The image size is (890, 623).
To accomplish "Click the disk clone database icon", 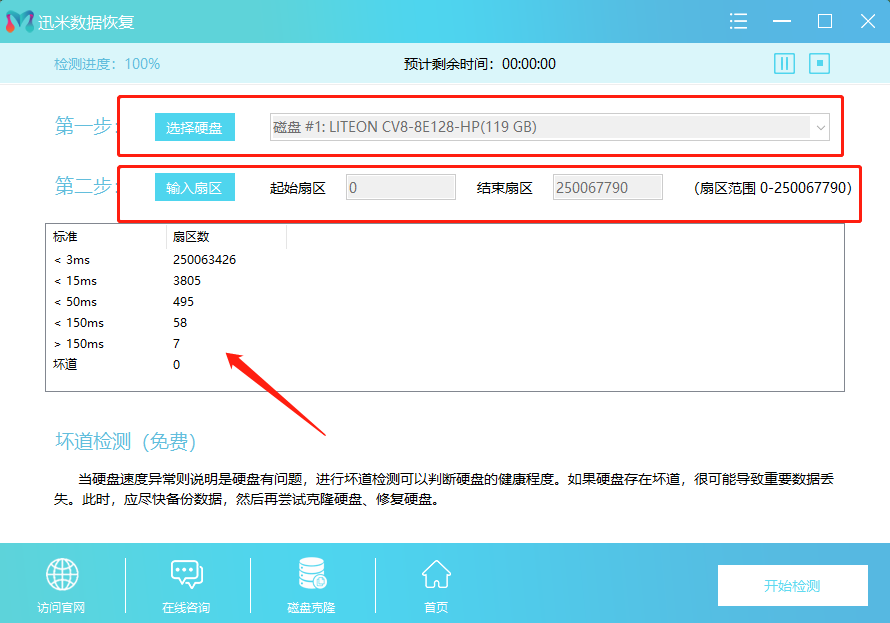I will [311, 575].
